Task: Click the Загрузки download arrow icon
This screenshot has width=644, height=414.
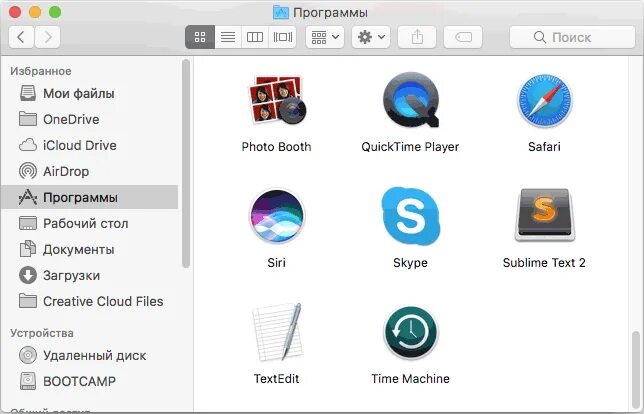Action: 28,275
